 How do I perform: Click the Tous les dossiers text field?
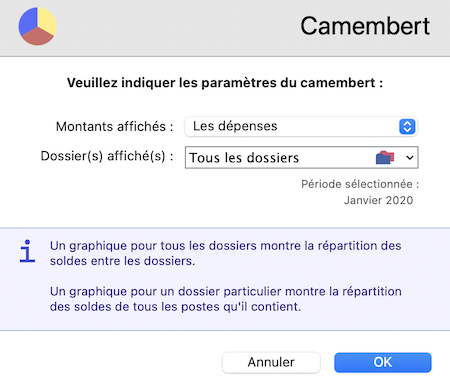244,158
